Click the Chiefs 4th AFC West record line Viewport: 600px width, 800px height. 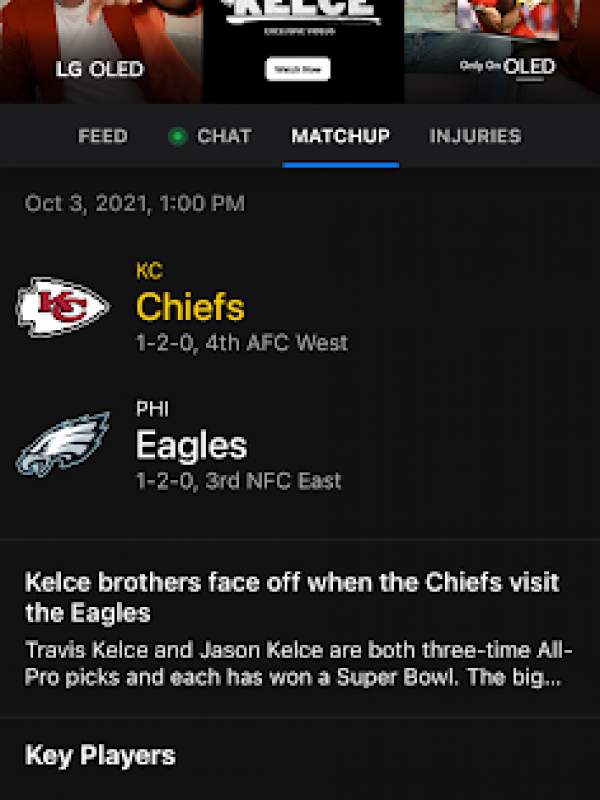click(240, 342)
